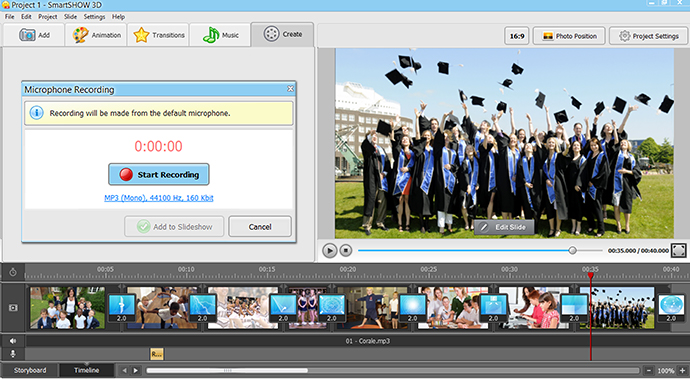Switch to Storyboard view

tap(30, 370)
